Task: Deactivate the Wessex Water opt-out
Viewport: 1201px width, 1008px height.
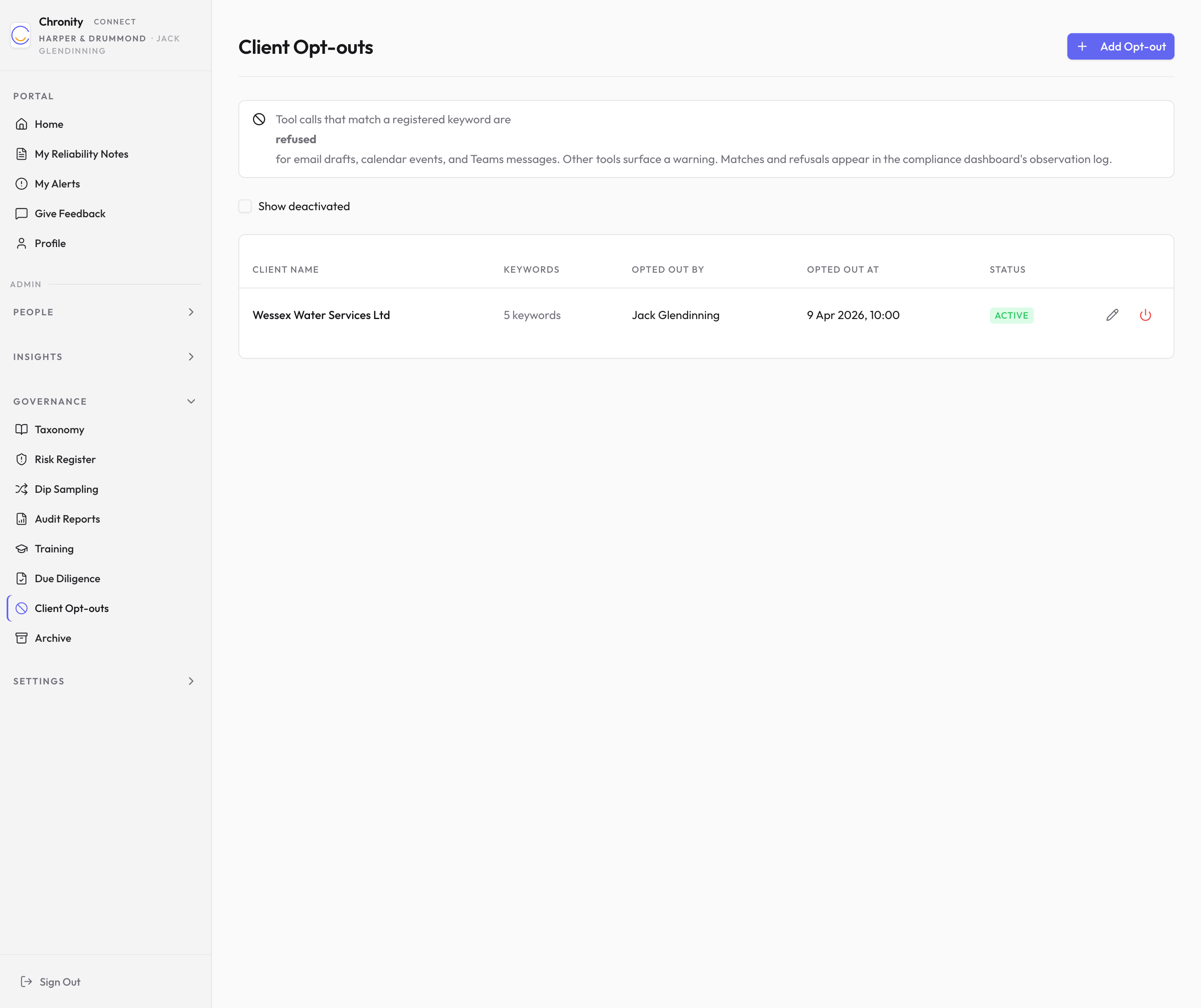Action: [1146, 315]
